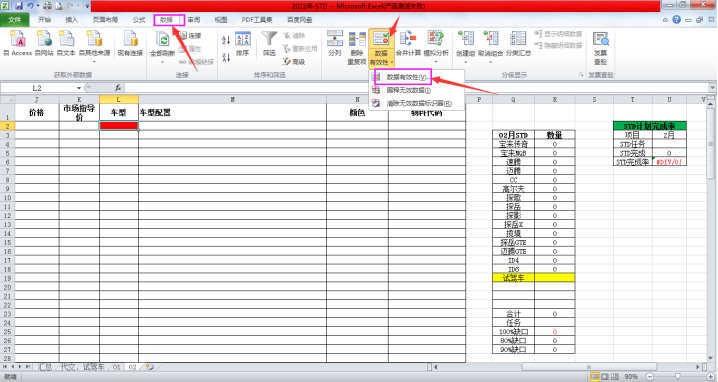Image resolution: width=718 pixels, height=382 pixels.
Task: Undo the last action
Action: [30, 6]
